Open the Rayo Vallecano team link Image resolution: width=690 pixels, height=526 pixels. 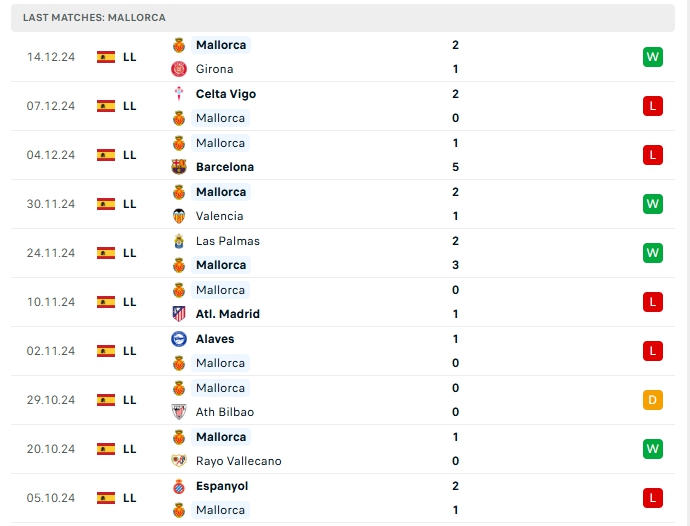[238, 461]
